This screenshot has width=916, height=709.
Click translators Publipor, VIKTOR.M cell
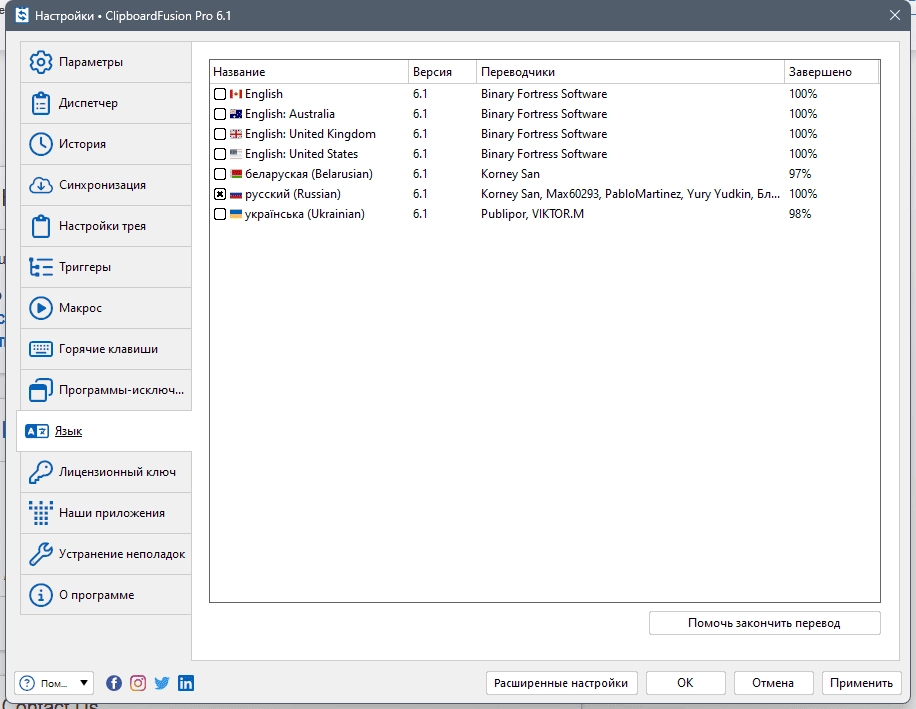click(532, 214)
